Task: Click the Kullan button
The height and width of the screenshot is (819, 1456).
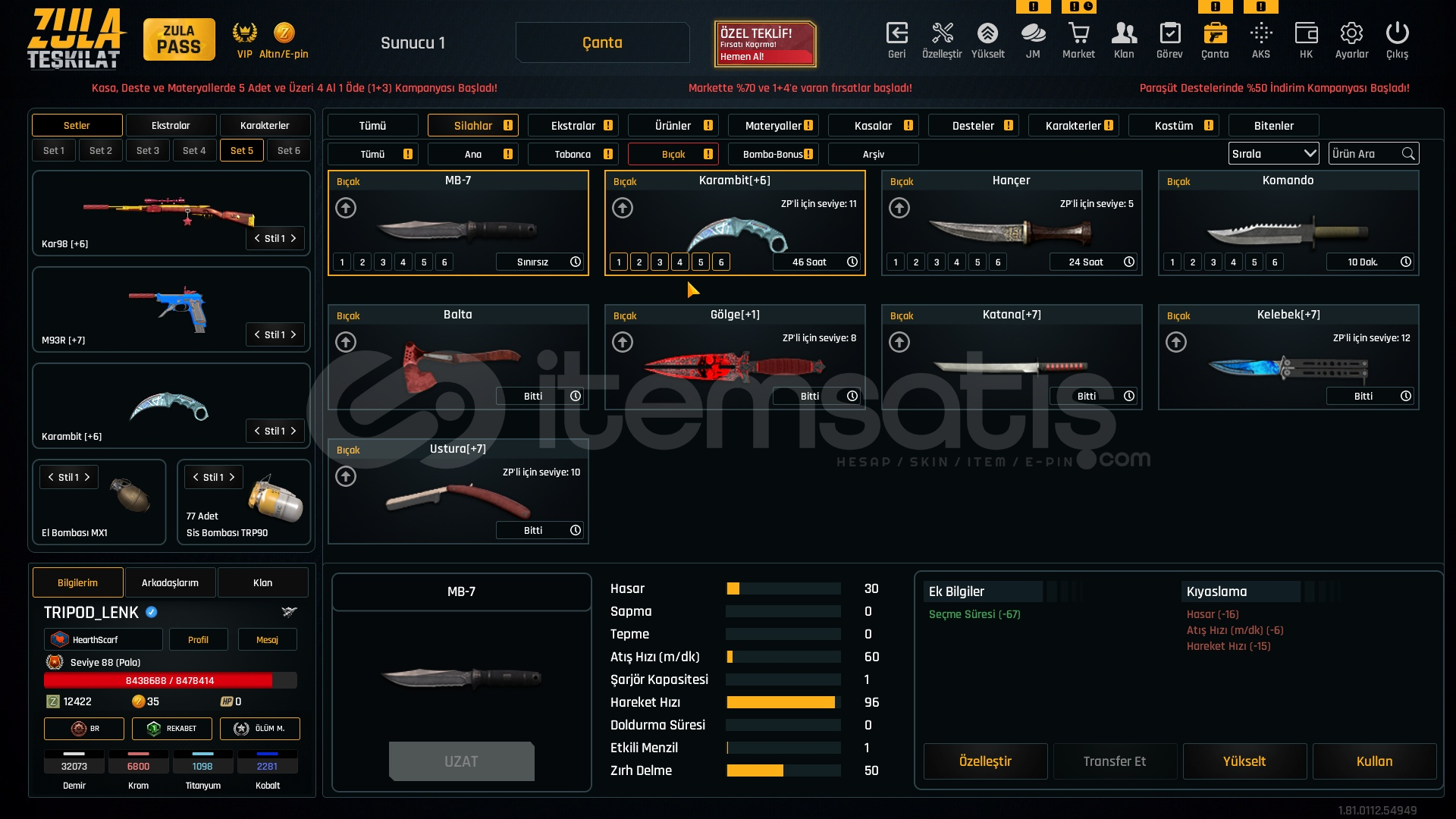Action: [1374, 761]
